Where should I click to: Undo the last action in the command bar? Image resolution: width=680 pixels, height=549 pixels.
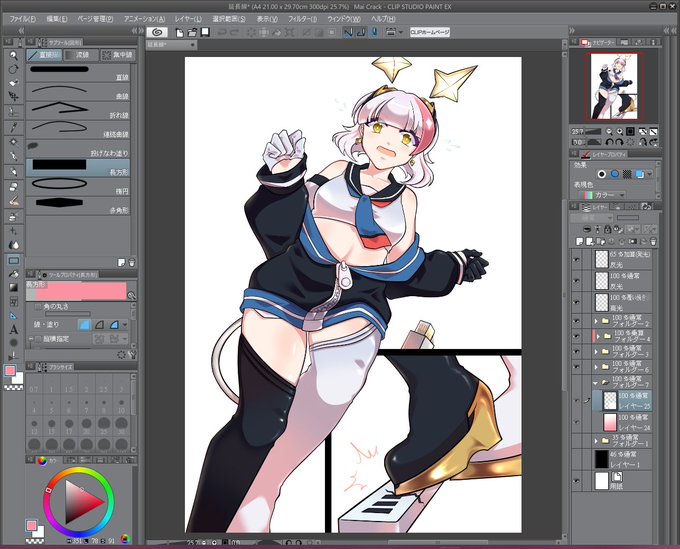point(222,33)
